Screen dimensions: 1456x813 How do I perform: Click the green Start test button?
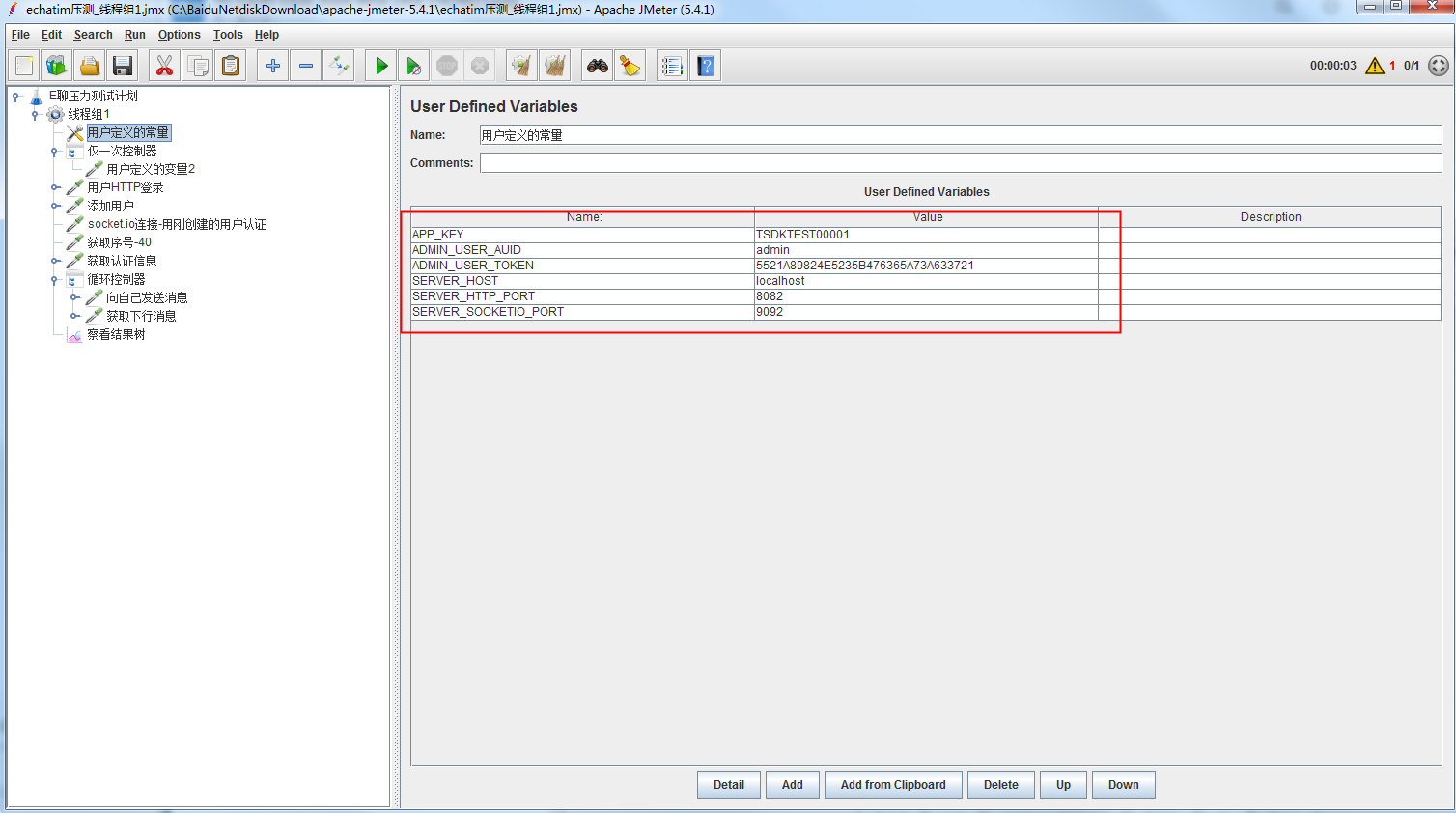coord(381,66)
